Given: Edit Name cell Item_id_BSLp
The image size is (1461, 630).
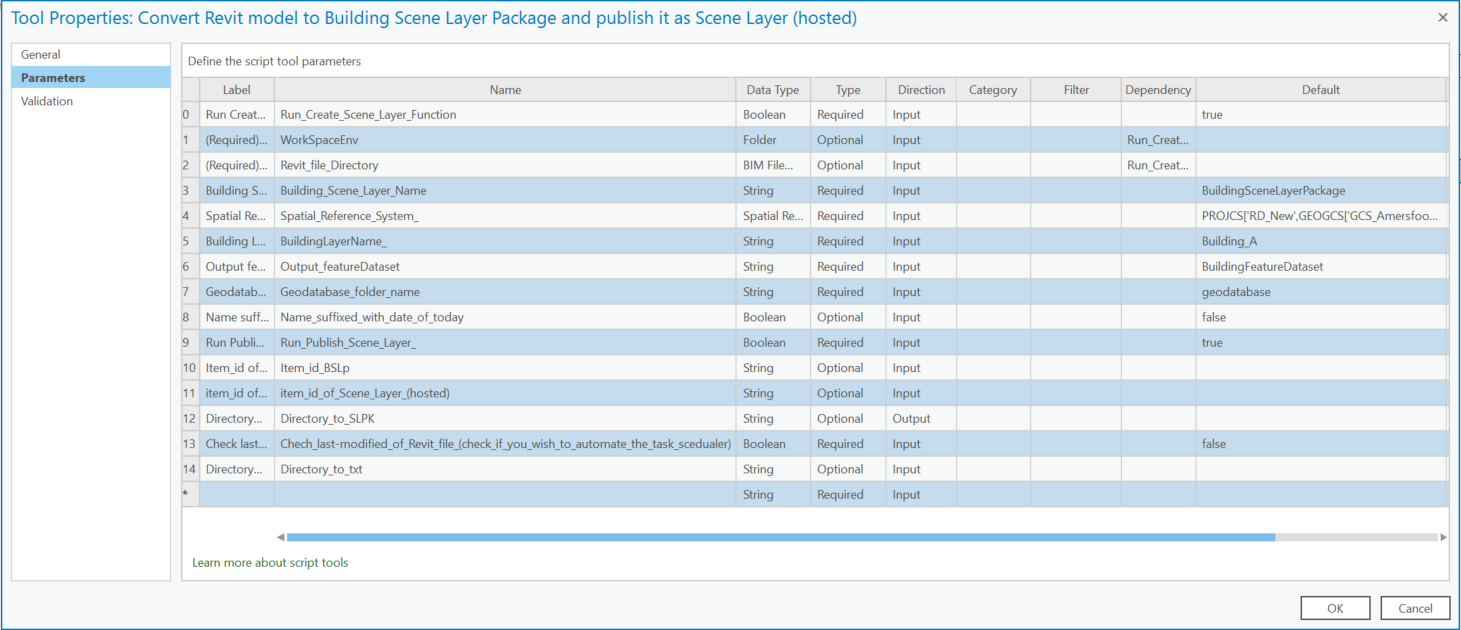Looking at the screenshot, I should [x=505, y=368].
